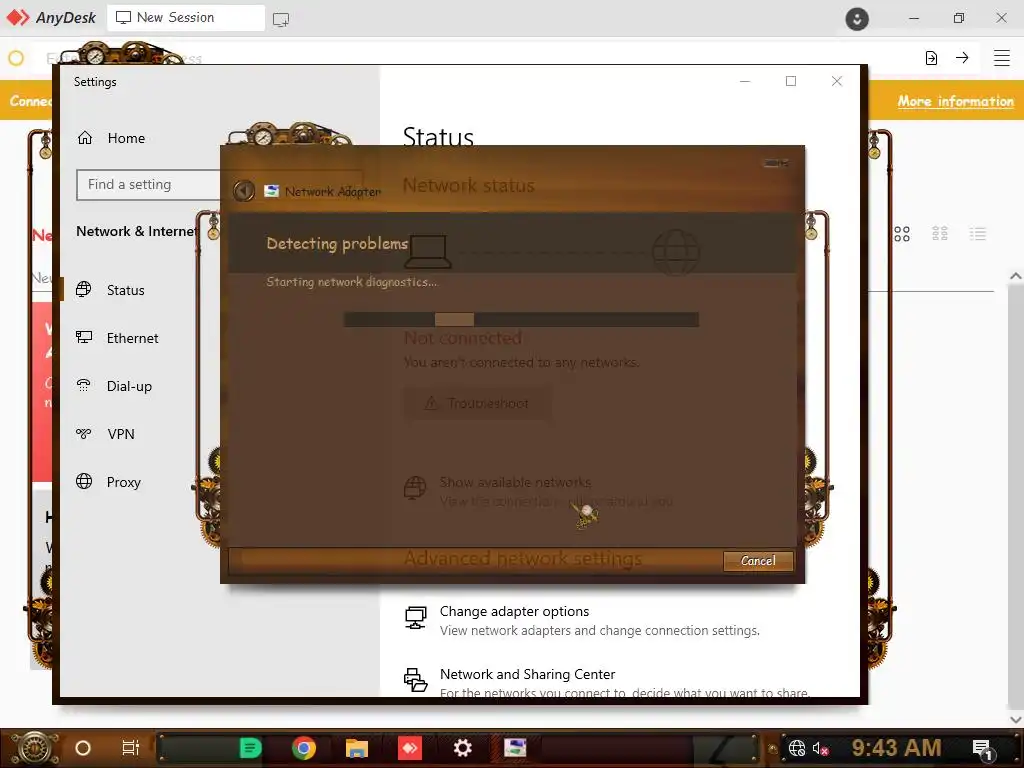Open Google Chrome from the taskbar
This screenshot has width=1024, height=768.
coord(304,748)
